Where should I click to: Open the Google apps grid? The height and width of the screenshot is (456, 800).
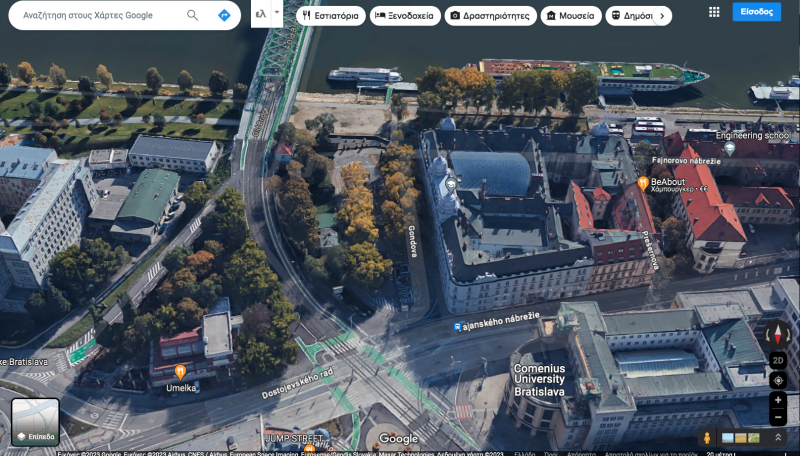tap(713, 12)
